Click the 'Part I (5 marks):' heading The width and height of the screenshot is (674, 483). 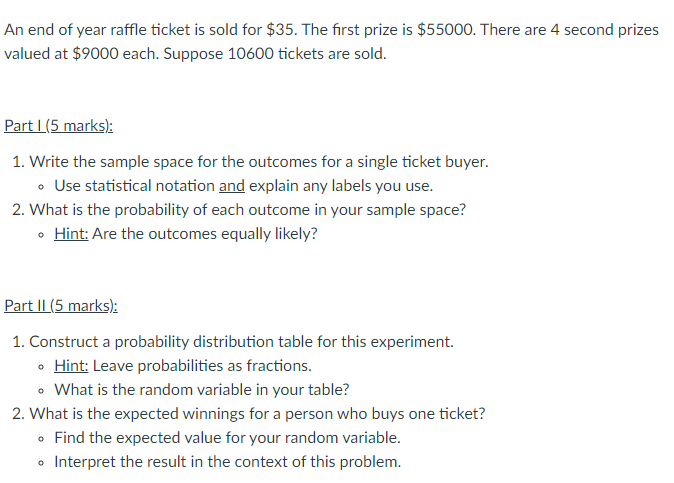coord(58,125)
